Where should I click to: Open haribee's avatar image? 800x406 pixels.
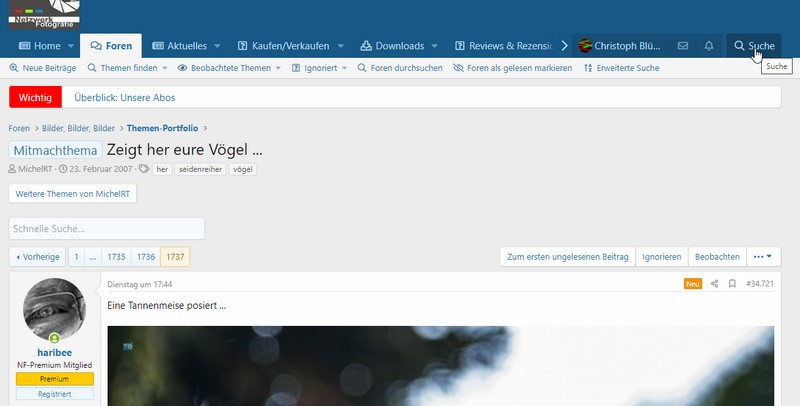54,309
